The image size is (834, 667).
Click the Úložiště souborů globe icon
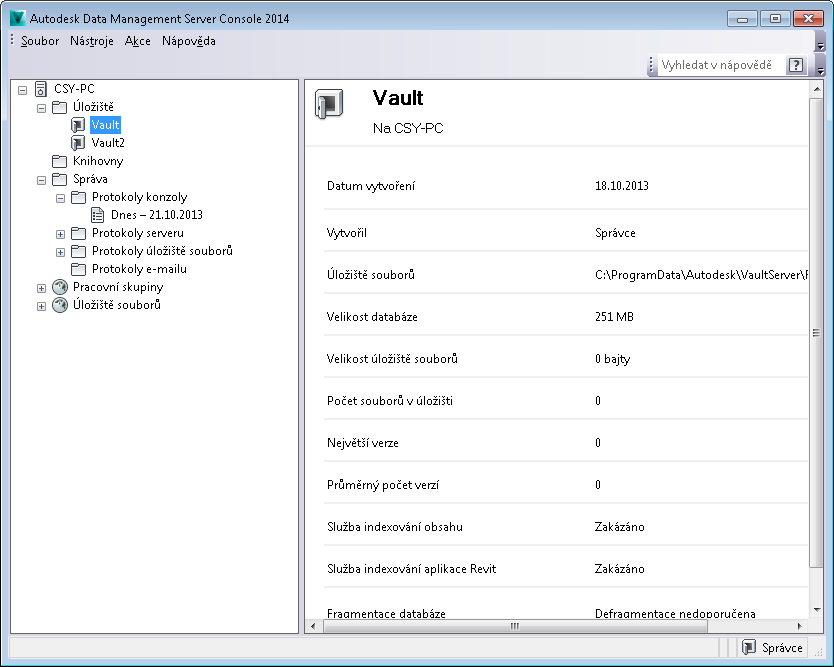pyautogui.click(x=60, y=305)
